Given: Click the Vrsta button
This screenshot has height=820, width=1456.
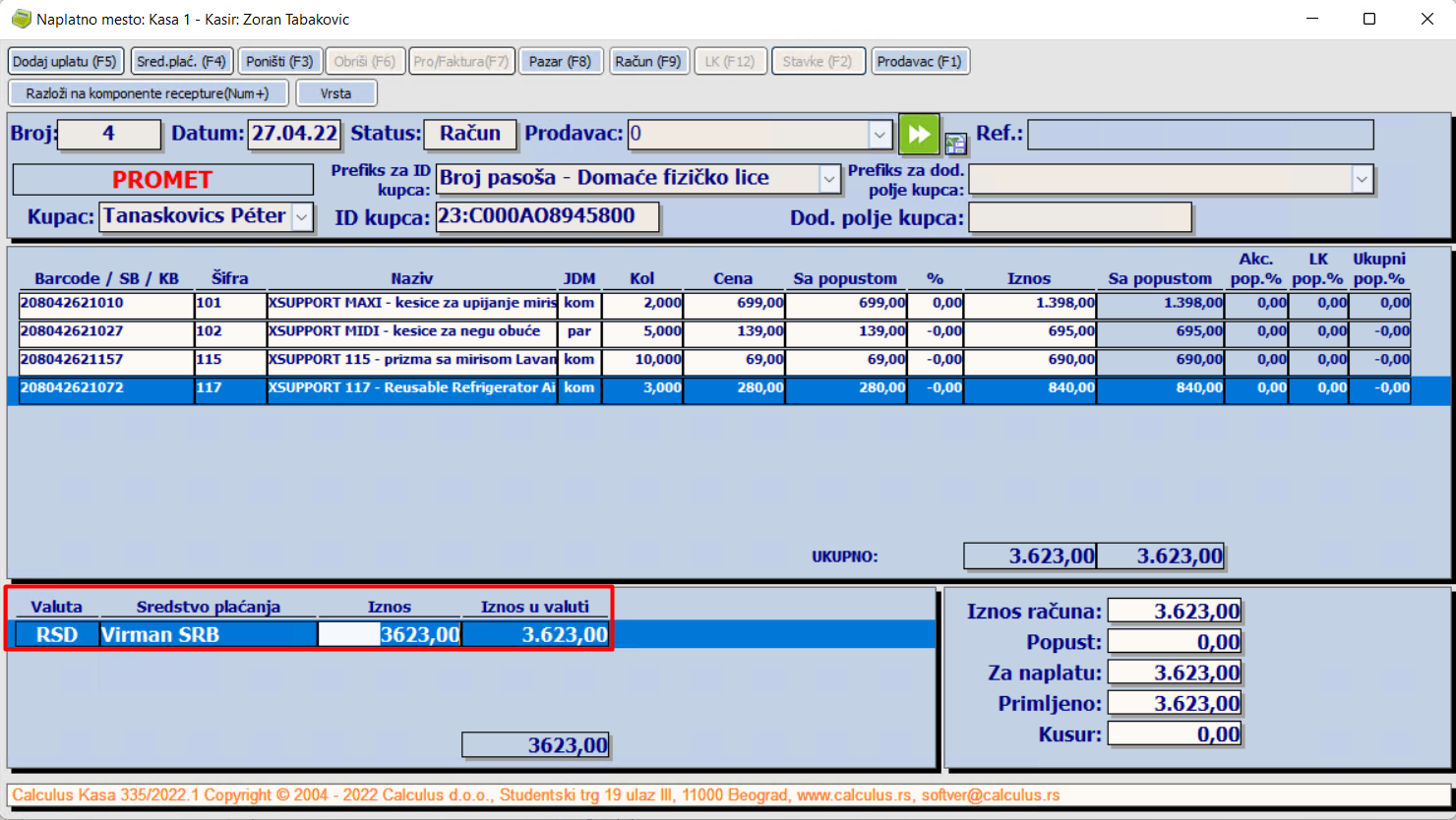Looking at the screenshot, I should pyautogui.click(x=335, y=93).
